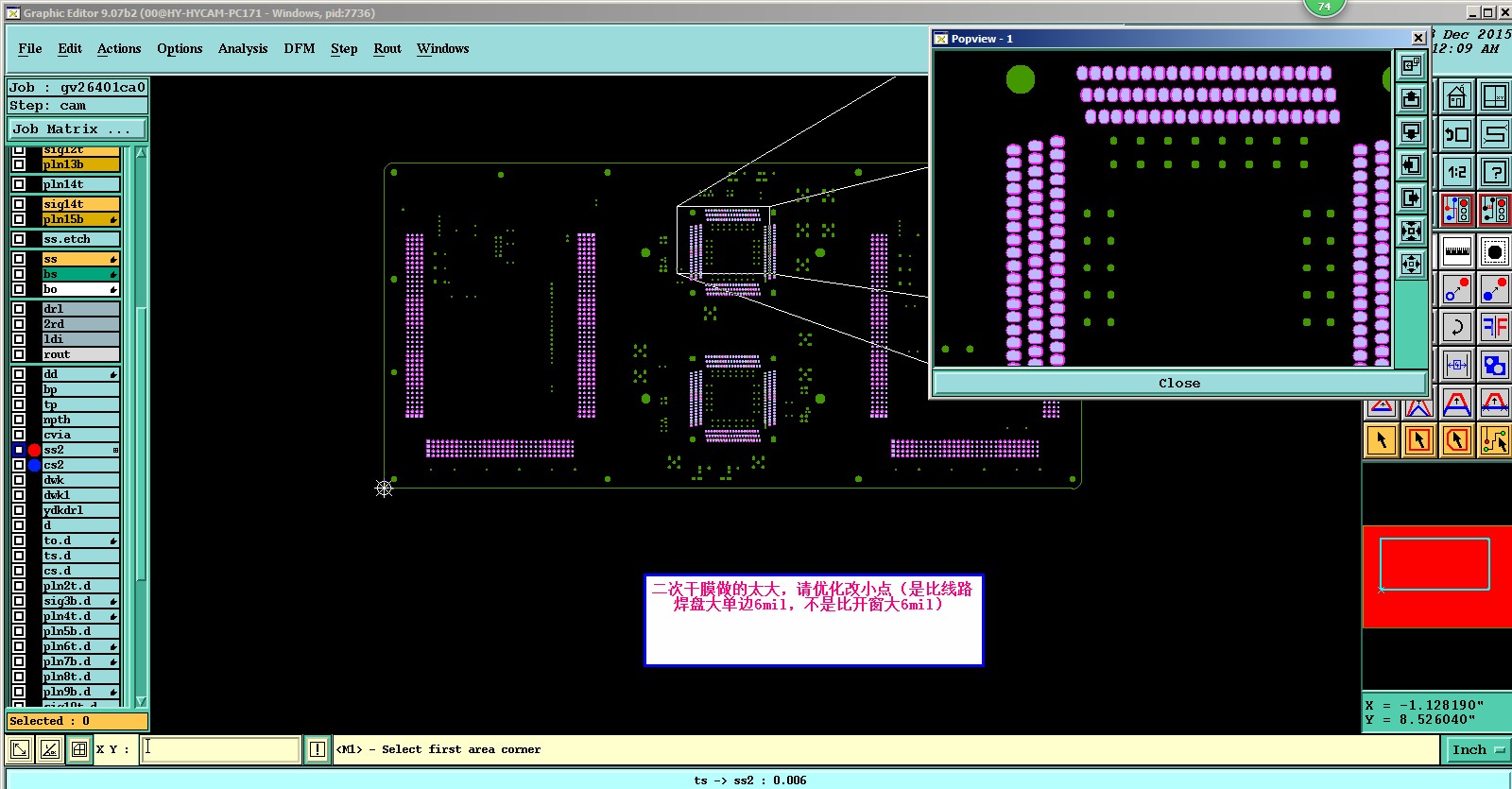The image size is (1512, 789).
Task: Click the 'ts -> ss2 : 0.006' status text
Action: click(x=750, y=780)
